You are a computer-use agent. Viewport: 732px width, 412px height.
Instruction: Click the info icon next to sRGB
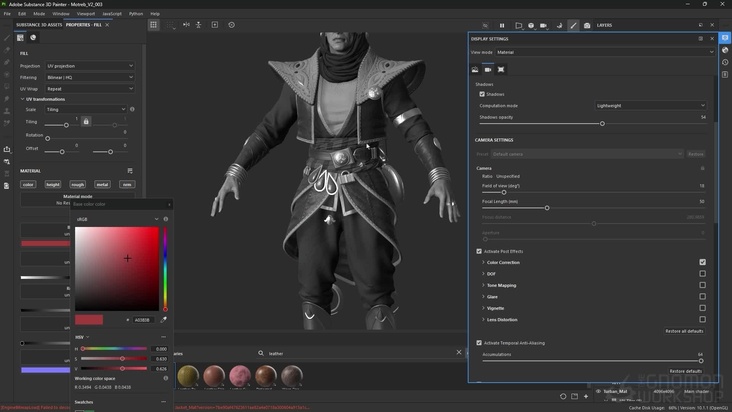coord(166,219)
